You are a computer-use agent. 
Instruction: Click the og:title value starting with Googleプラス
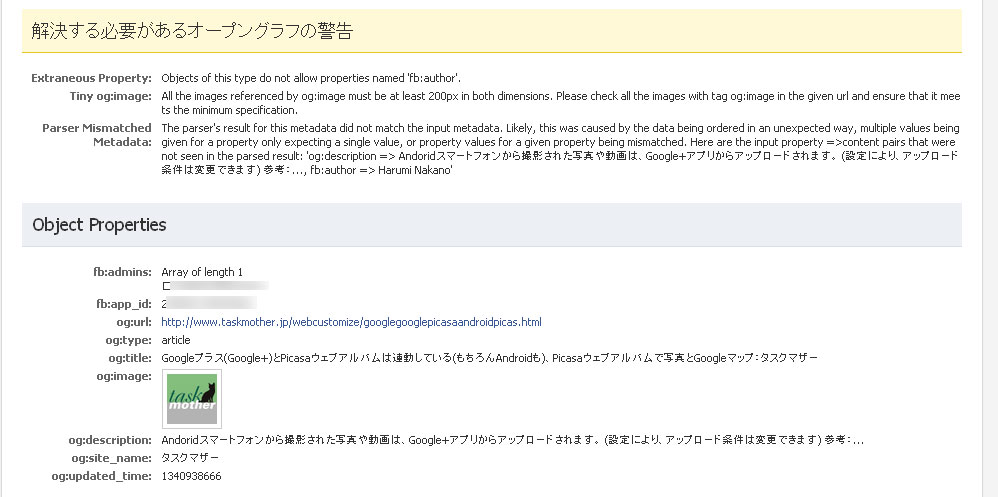tap(489, 358)
